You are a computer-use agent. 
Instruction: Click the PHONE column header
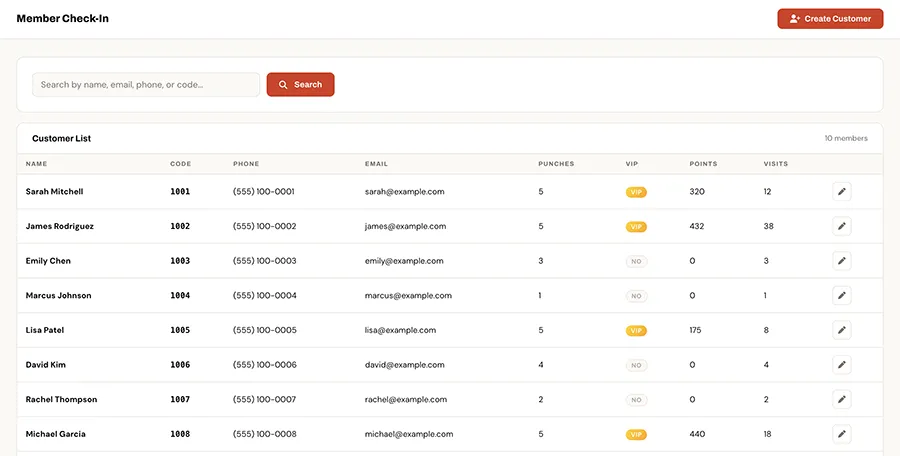coord(246,164)
